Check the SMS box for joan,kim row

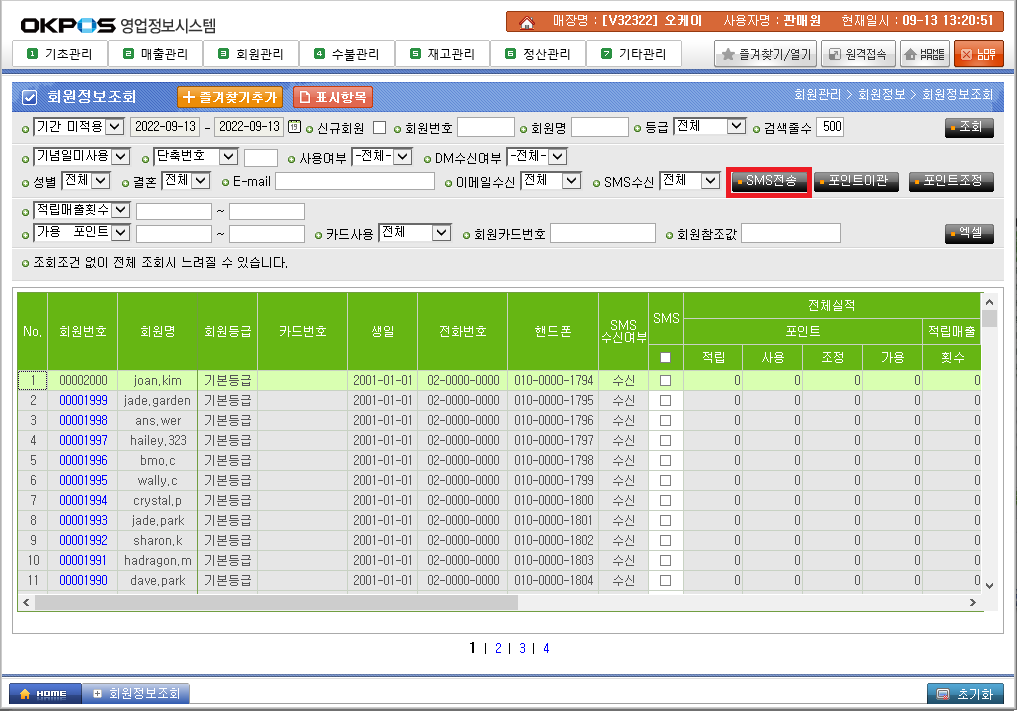click(665, 381)
